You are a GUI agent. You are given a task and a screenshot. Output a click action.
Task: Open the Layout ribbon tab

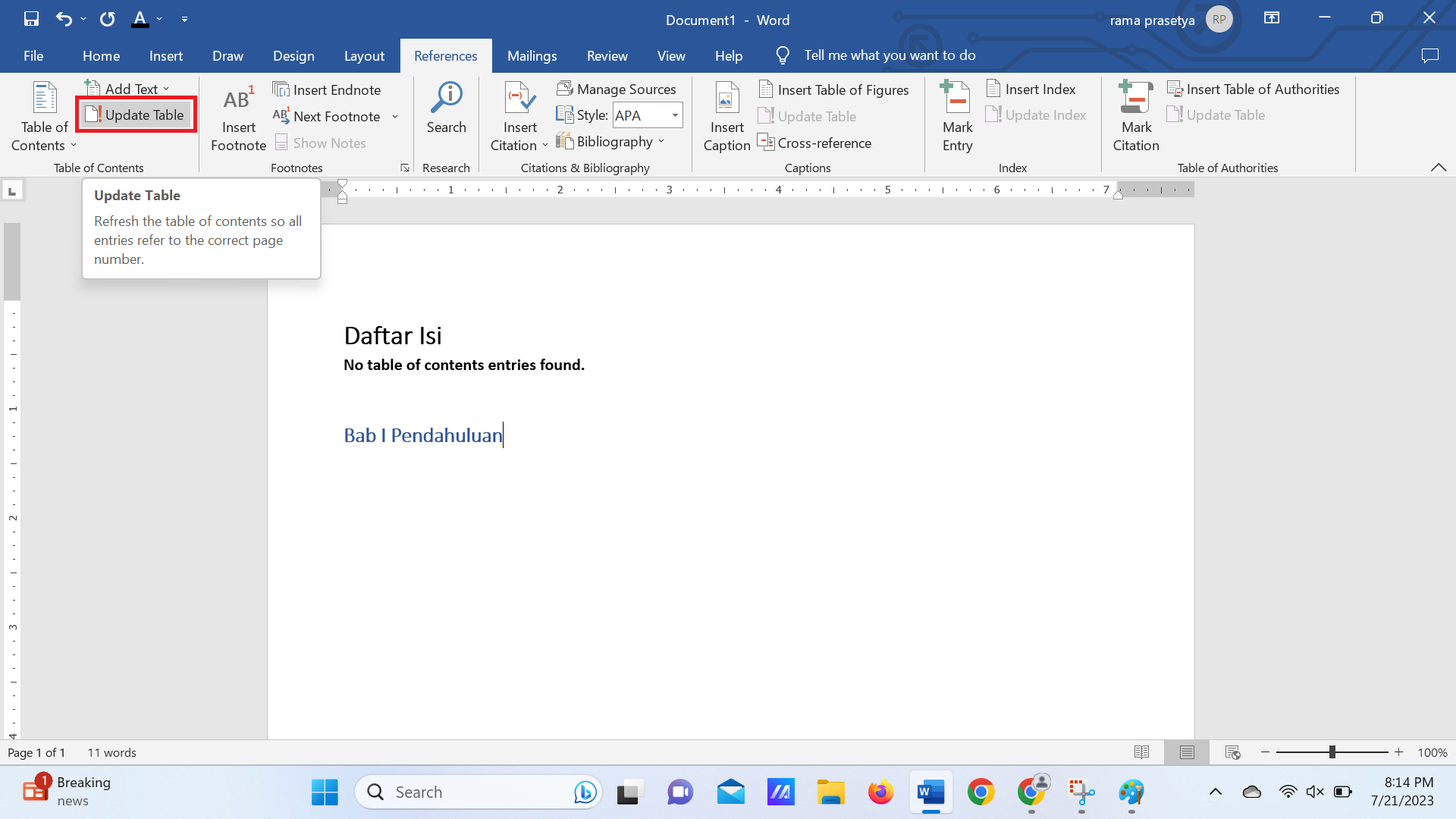[364, 55]
